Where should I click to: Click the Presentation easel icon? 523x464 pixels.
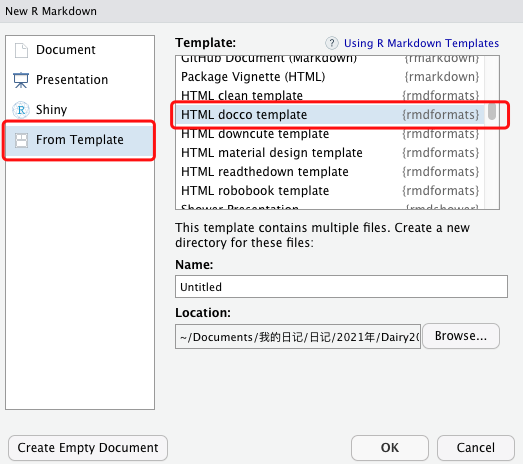[x=21, y=80]
